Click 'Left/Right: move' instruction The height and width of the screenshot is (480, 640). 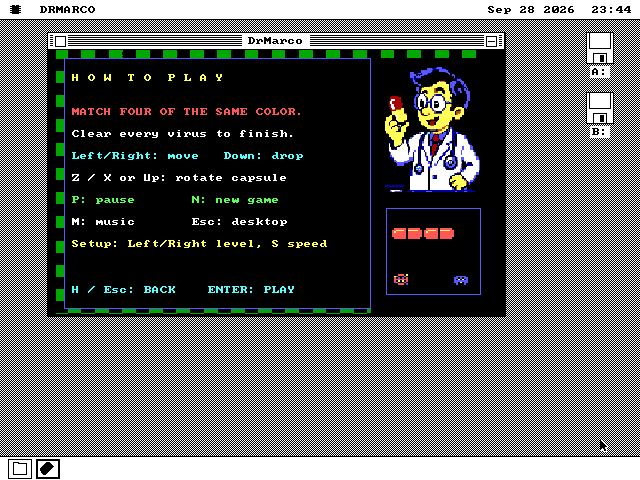(135, 156)
